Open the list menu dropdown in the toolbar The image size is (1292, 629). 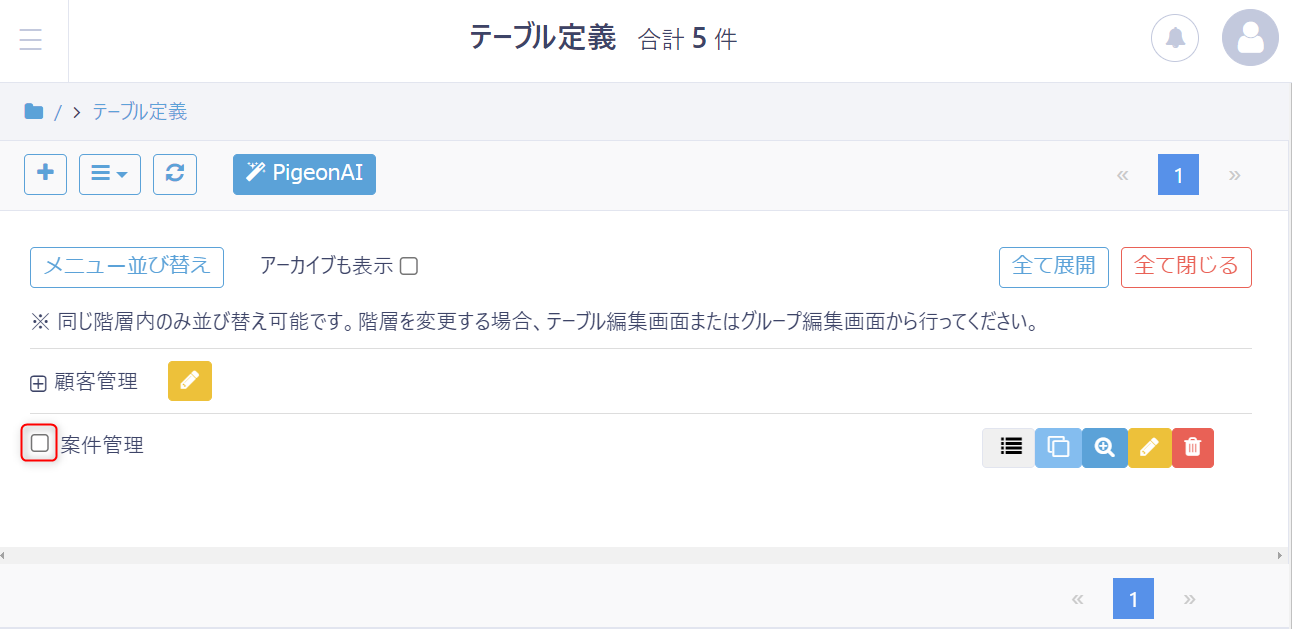coord(110,174)
